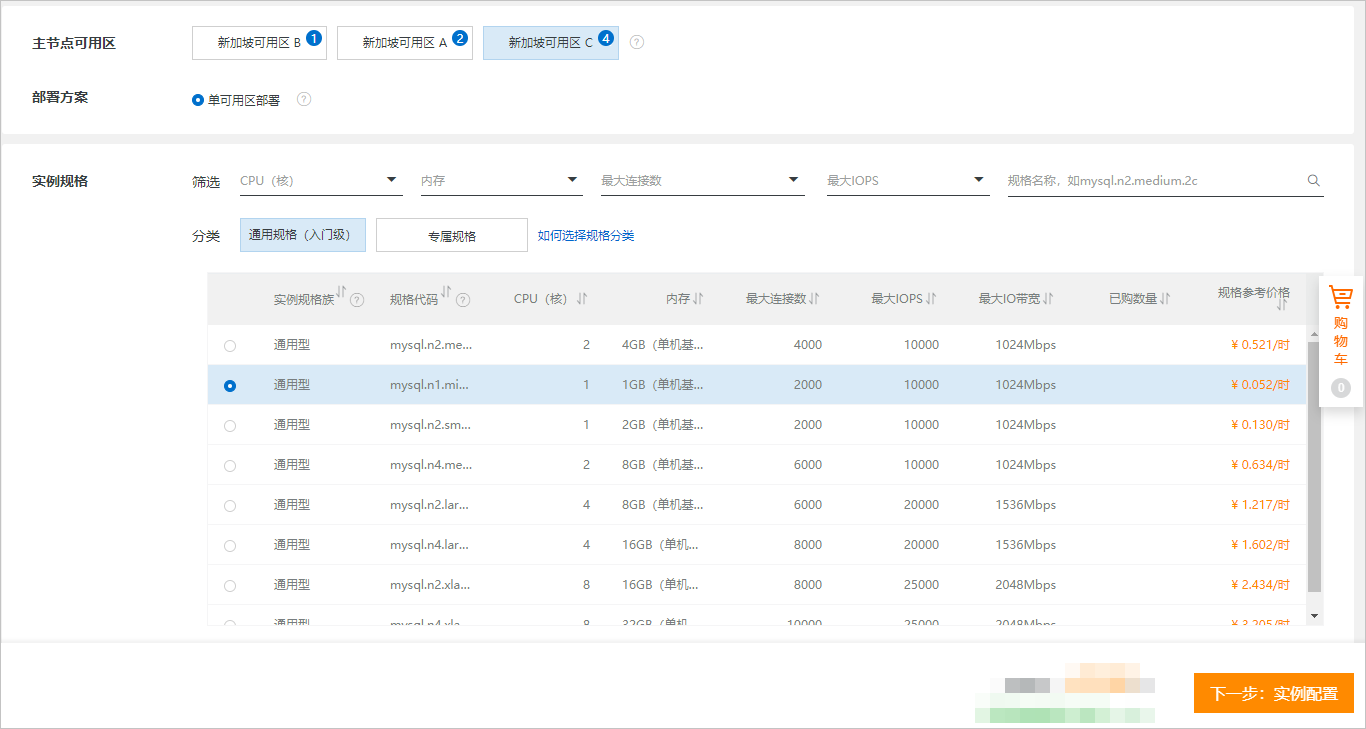The height and width of the screenshot is (729, 1366).
Task: Click help icon beside 规格代码 header
Action: (463, 299)
